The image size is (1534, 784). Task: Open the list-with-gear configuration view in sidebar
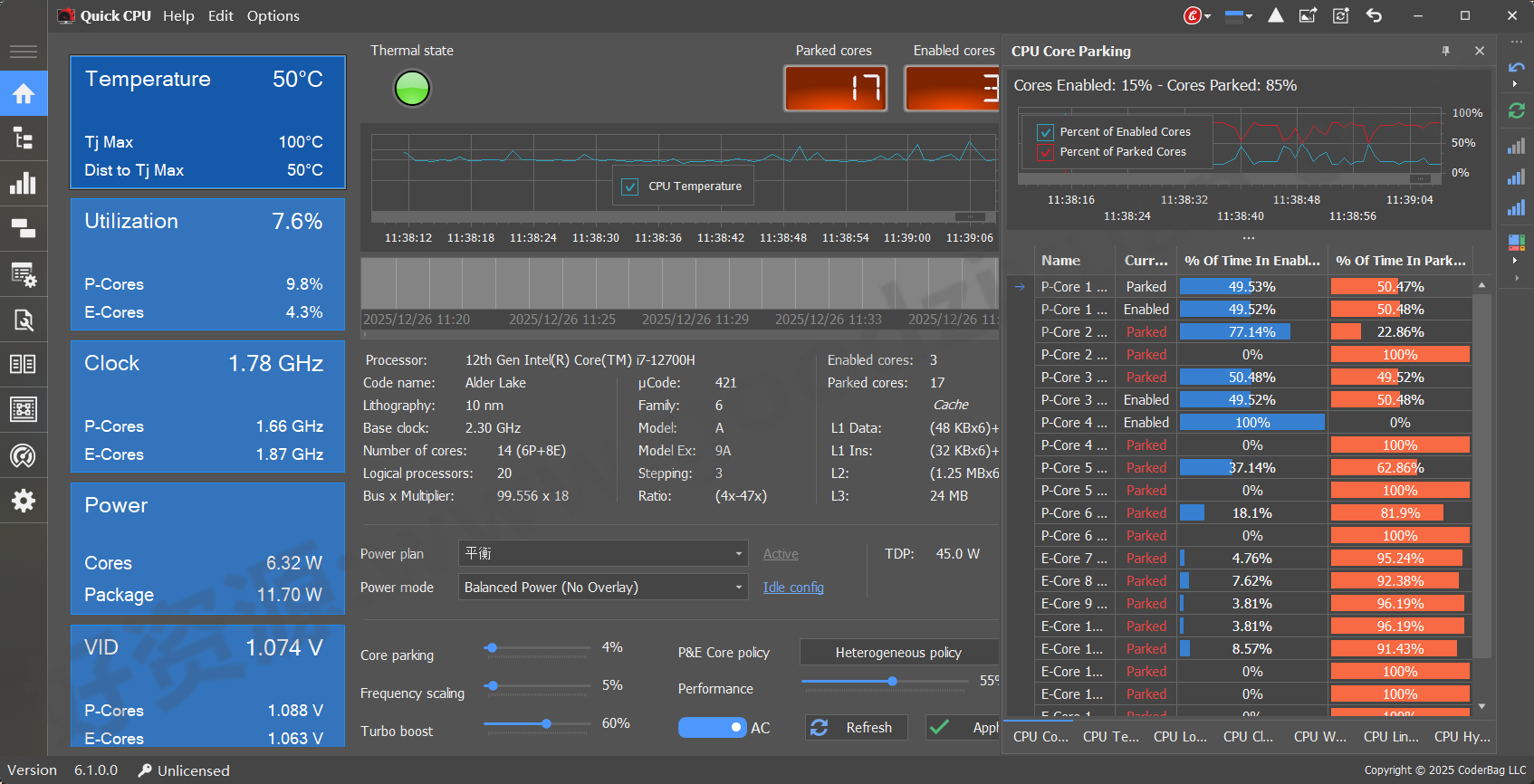pos(24,273)
